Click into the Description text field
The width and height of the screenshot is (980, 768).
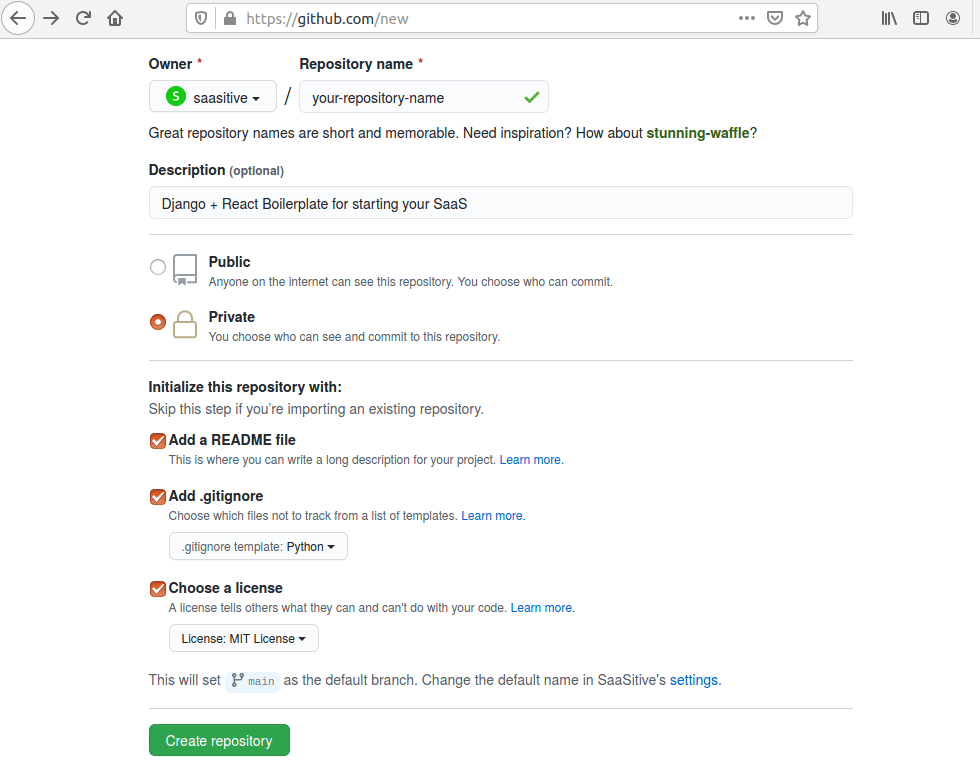pyautogui.click(x=500, y=203)
